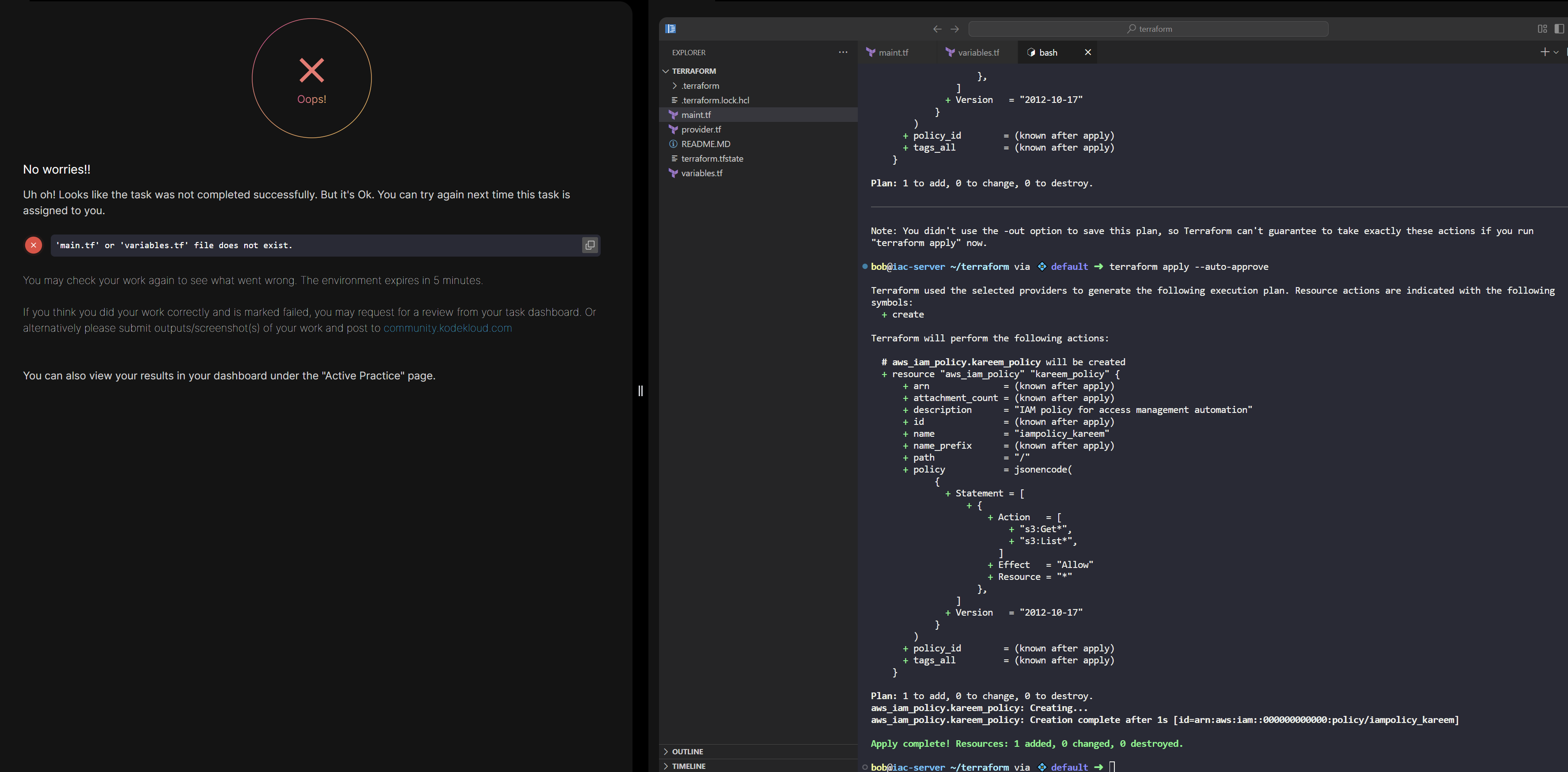Toggle secondary side bar icon

(x=1559, y=29)
